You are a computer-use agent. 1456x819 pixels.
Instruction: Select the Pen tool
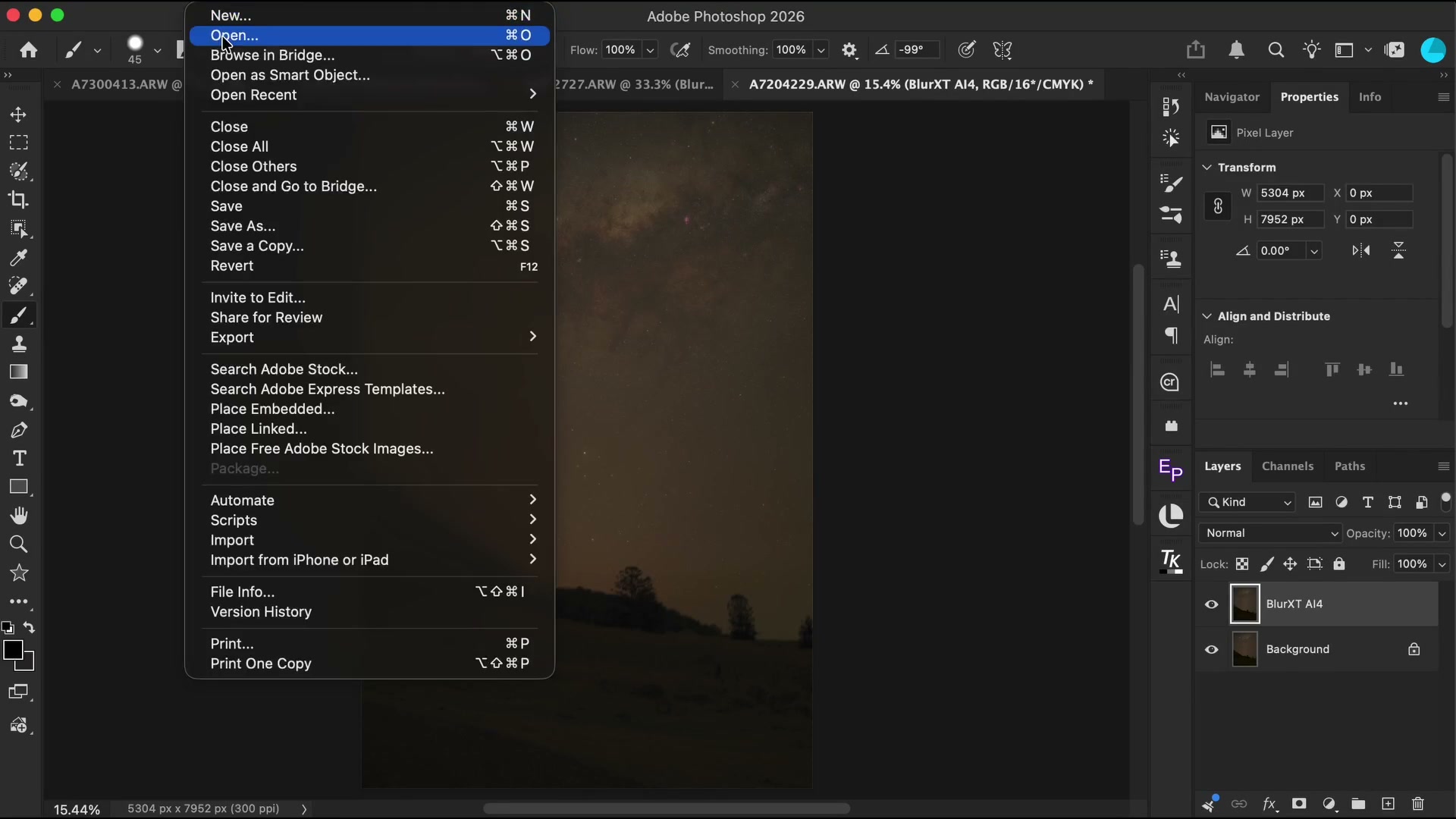coord(19,430)
